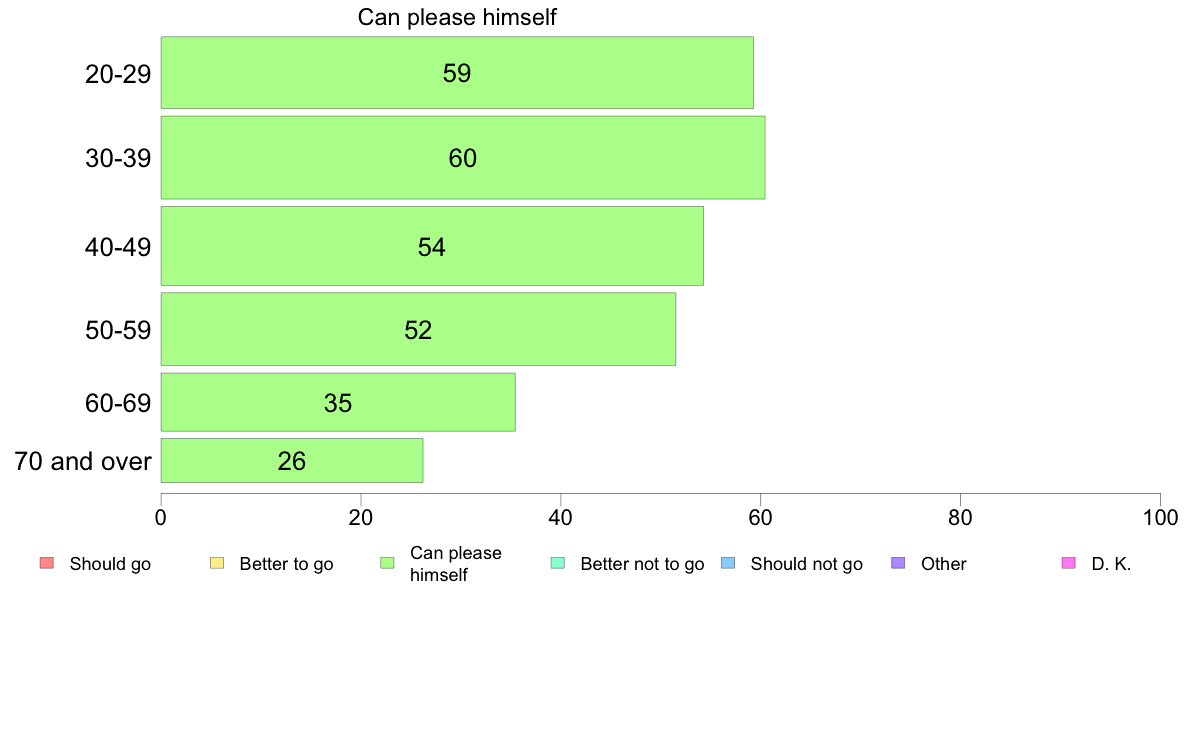The image size is (1188, 736).
Task: Click the red Should go legend swatch
Action: [x=47, y=563]
